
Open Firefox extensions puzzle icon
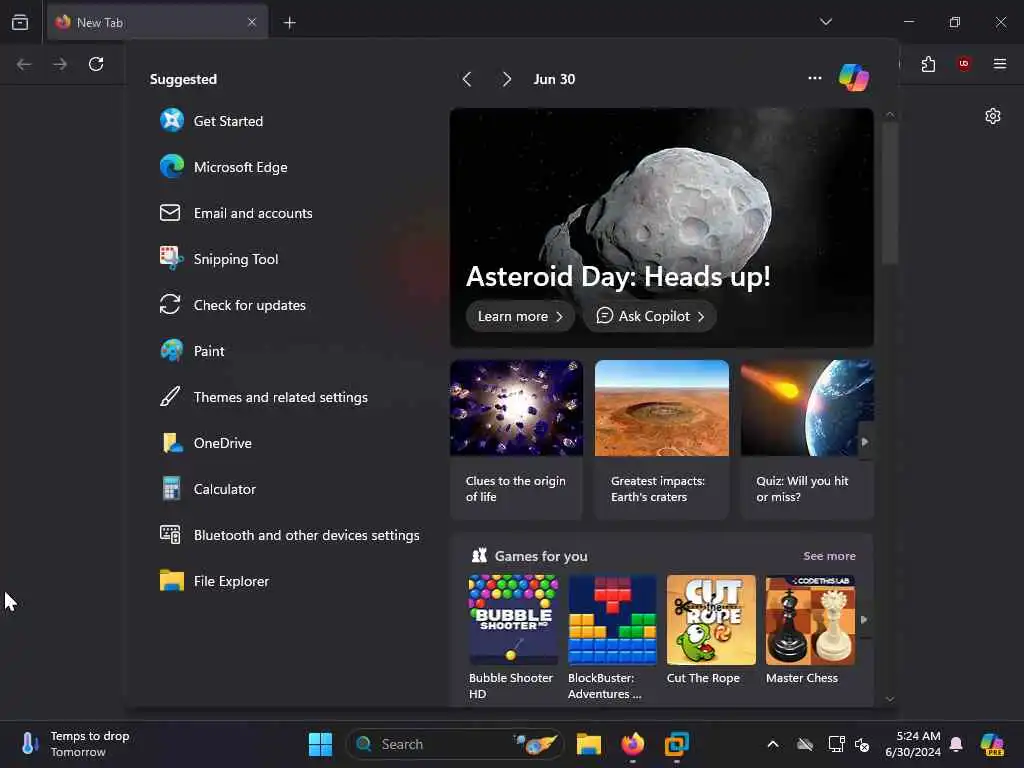(x=928, y=64)
